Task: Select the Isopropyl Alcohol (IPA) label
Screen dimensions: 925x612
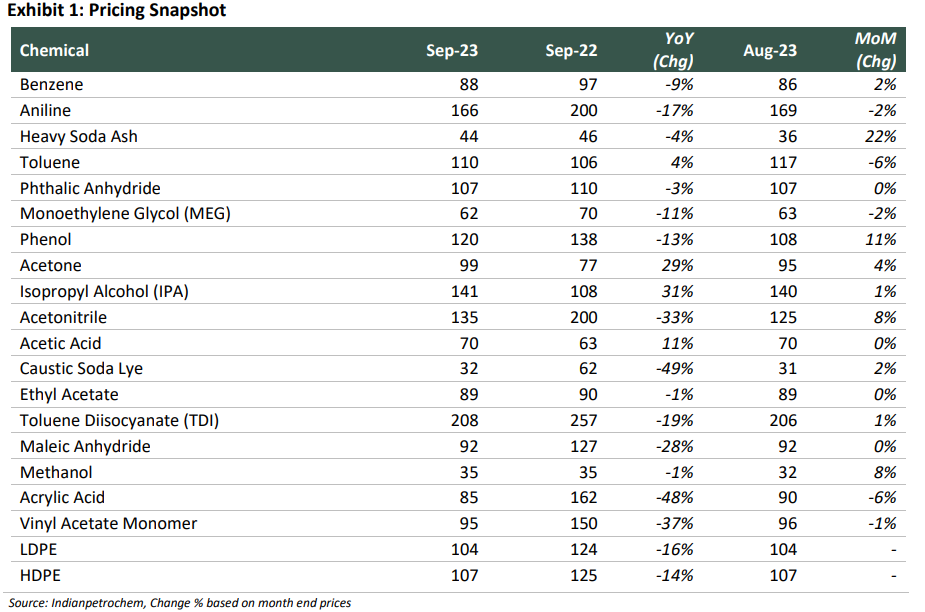Action: (x=104, y=292)
